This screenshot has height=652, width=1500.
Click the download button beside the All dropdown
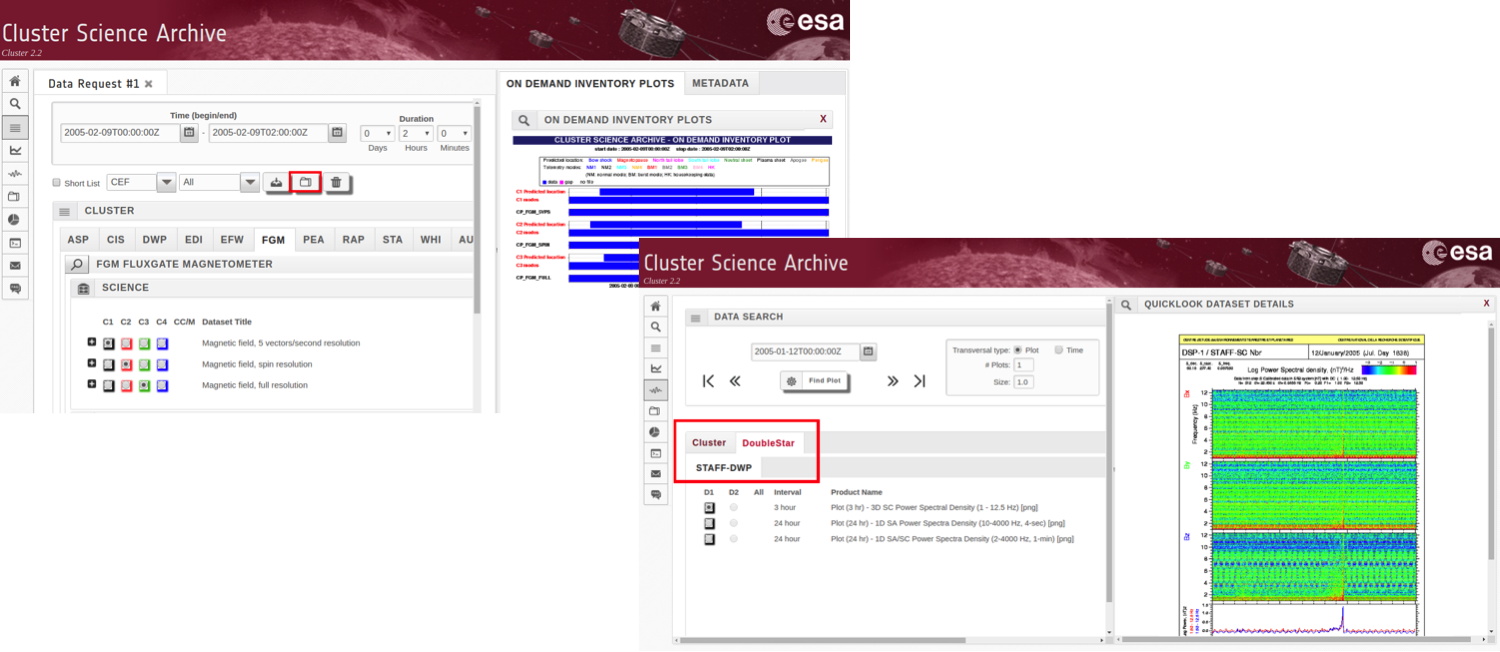277,182
